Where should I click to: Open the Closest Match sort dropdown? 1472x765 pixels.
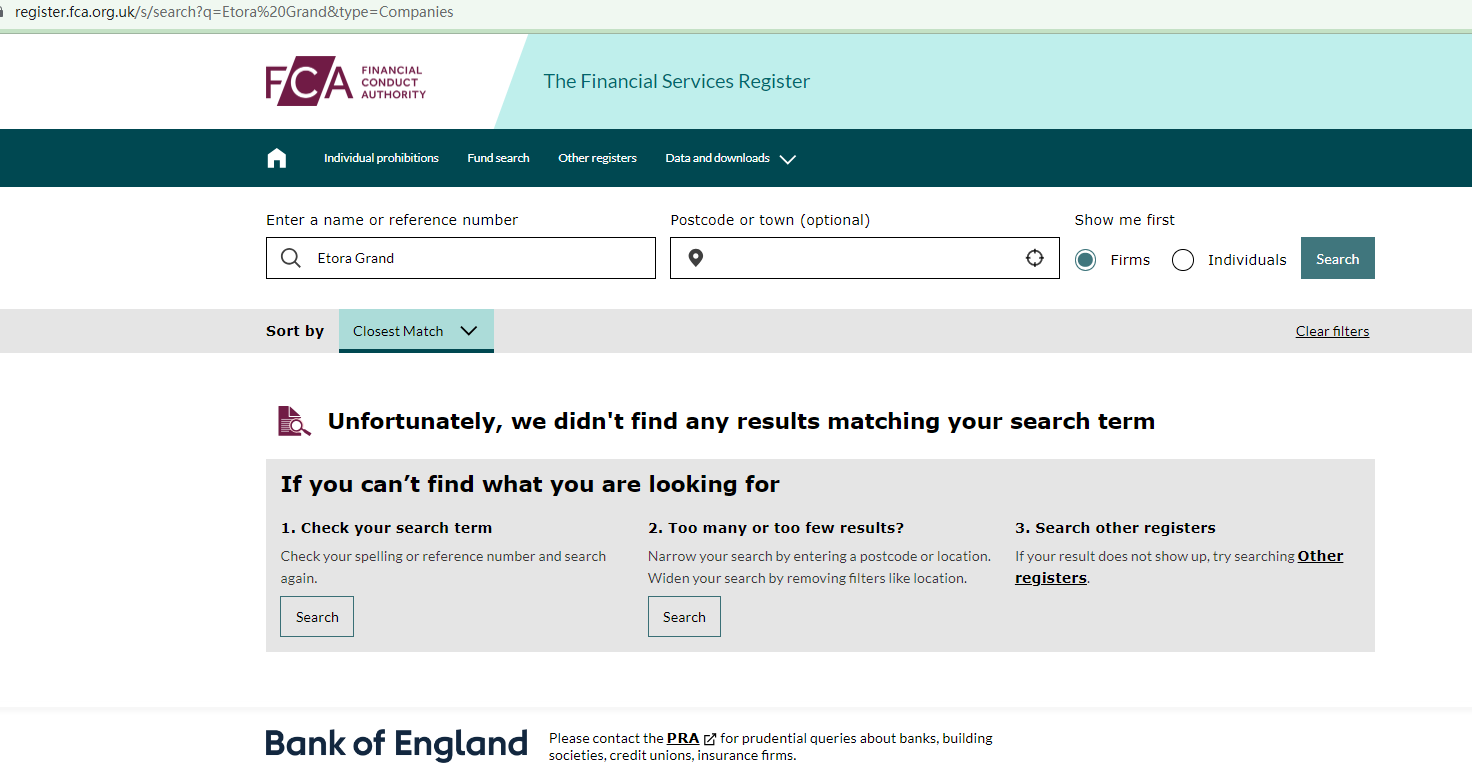[x=416, y=331]
